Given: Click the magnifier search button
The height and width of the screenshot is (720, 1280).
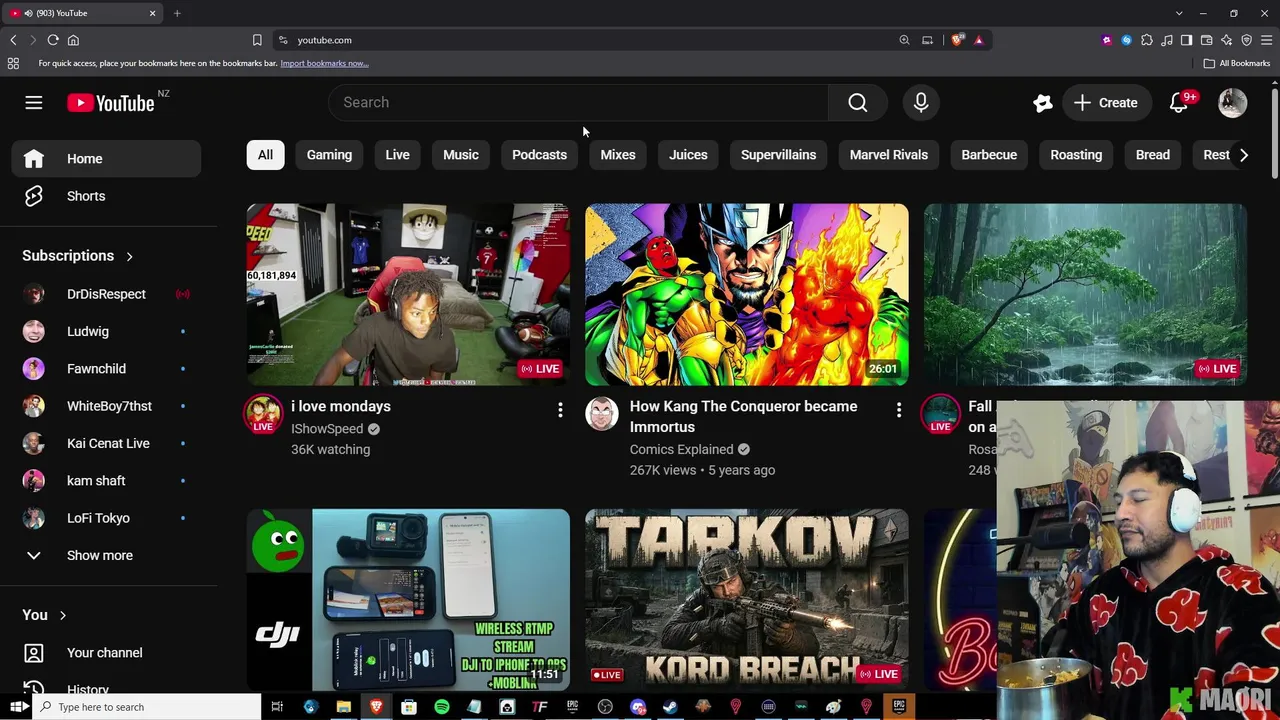Looking at the screenshot, I should (x=857, y=102).
